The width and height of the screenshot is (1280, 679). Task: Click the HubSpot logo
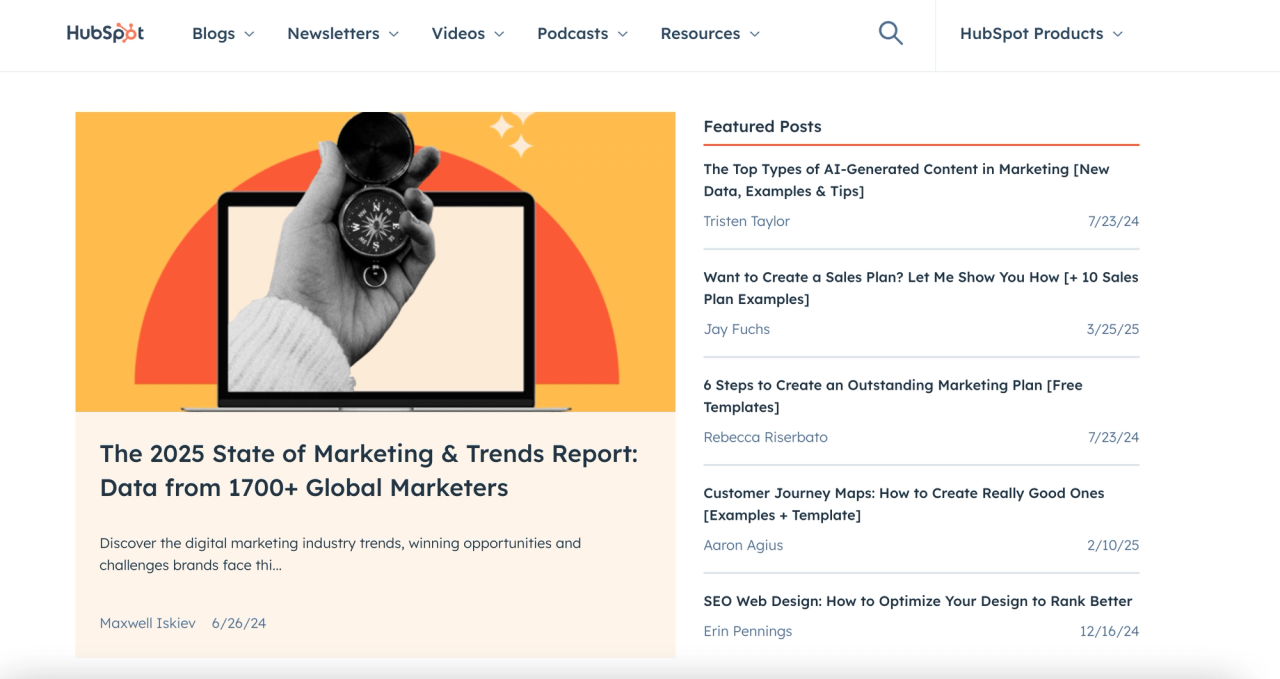[104, 32]
